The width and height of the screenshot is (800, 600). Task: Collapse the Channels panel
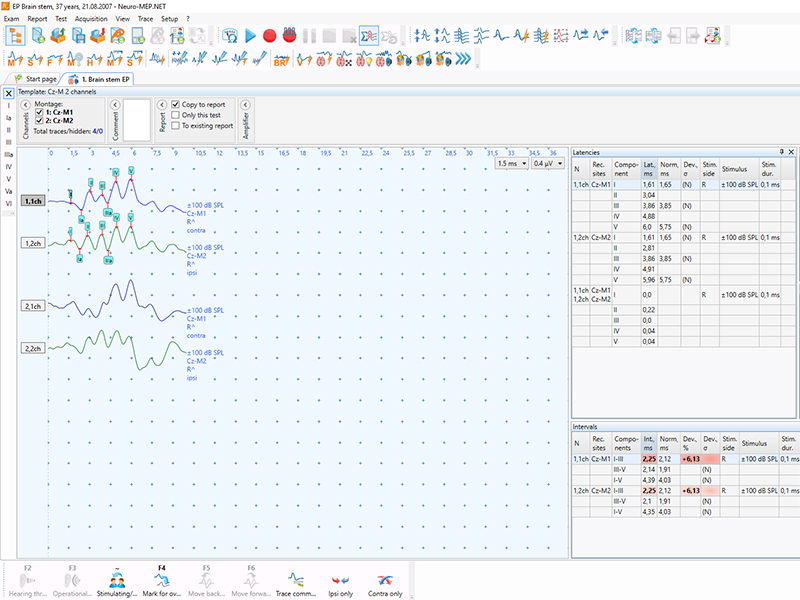(x=26, y=105)
